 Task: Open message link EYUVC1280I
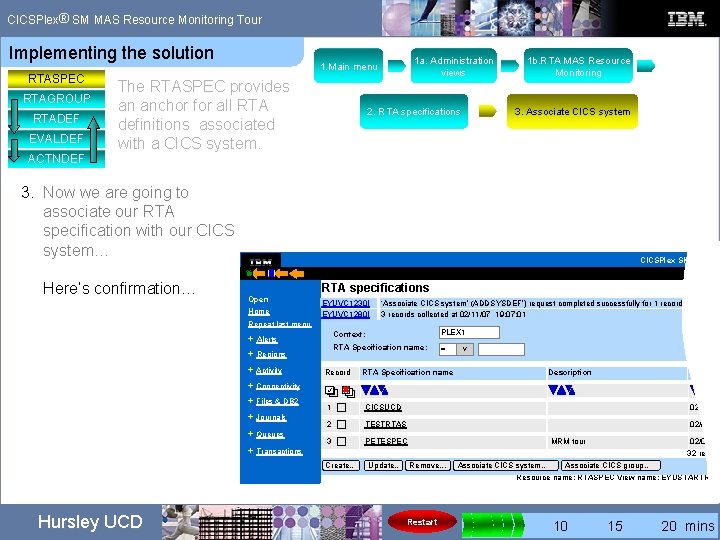tap(346, 315)
